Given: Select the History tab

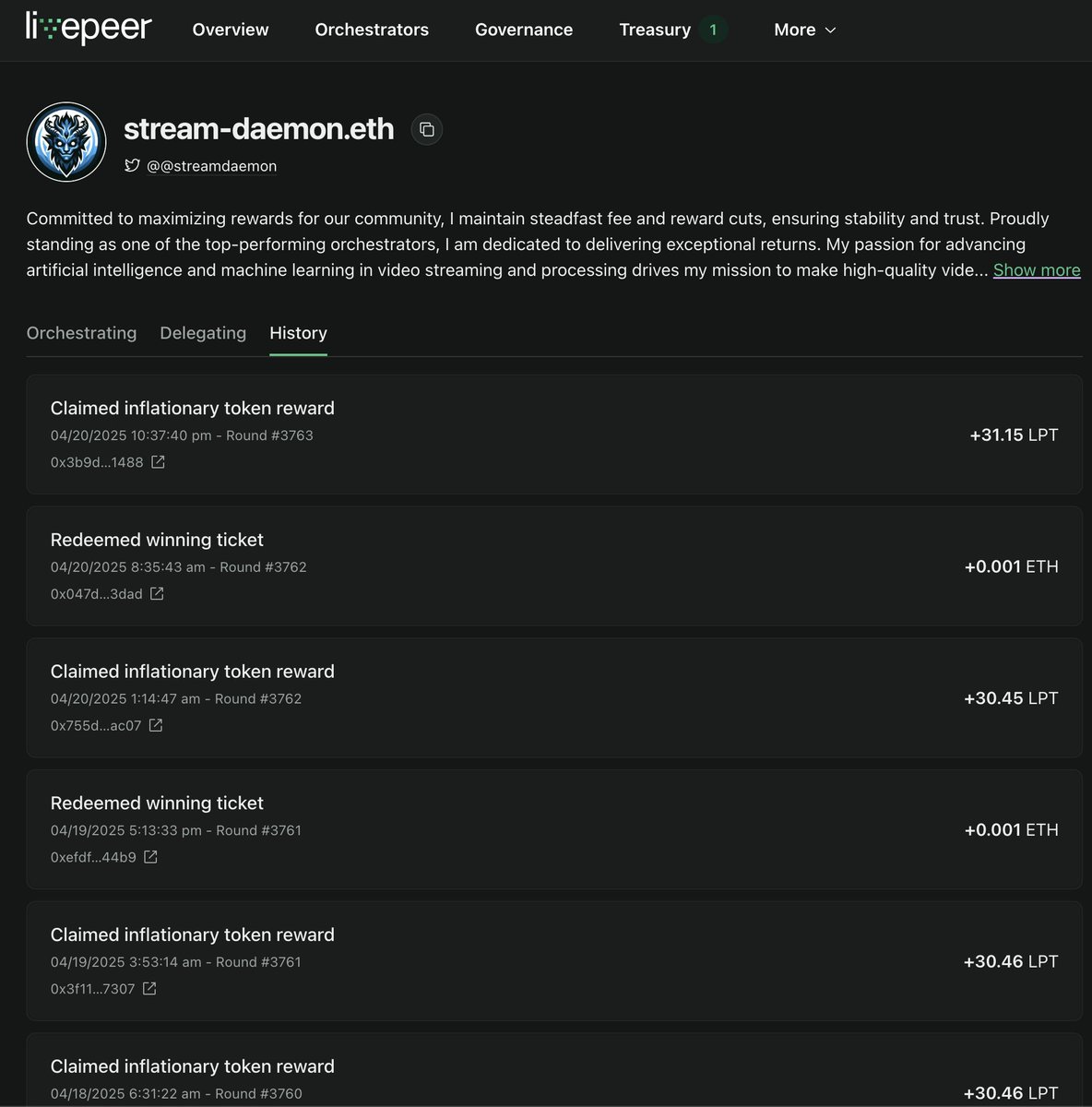Looking at the screenshot, I should pos(298,333).
